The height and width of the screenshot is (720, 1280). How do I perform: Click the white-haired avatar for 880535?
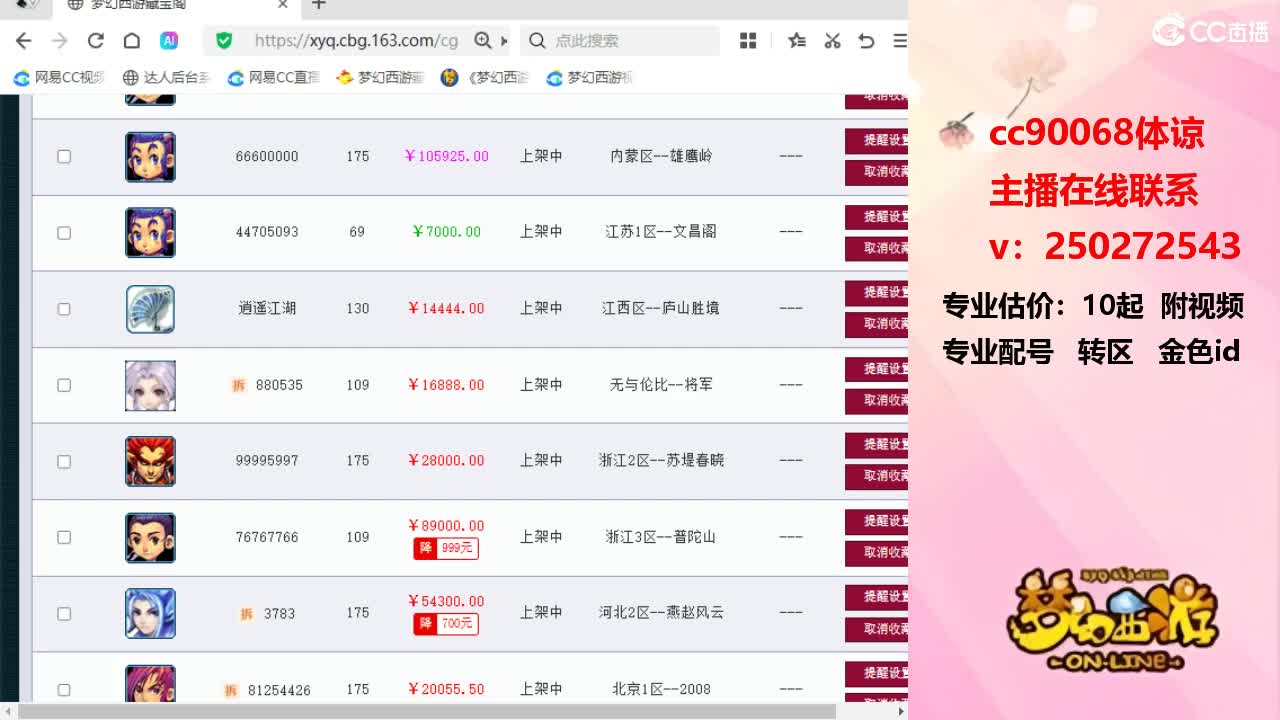tap(150, 385)
